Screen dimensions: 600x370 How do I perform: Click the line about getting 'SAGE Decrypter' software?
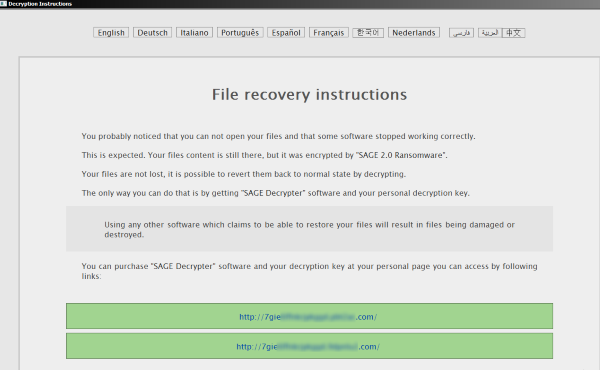(x=276, y=193)
